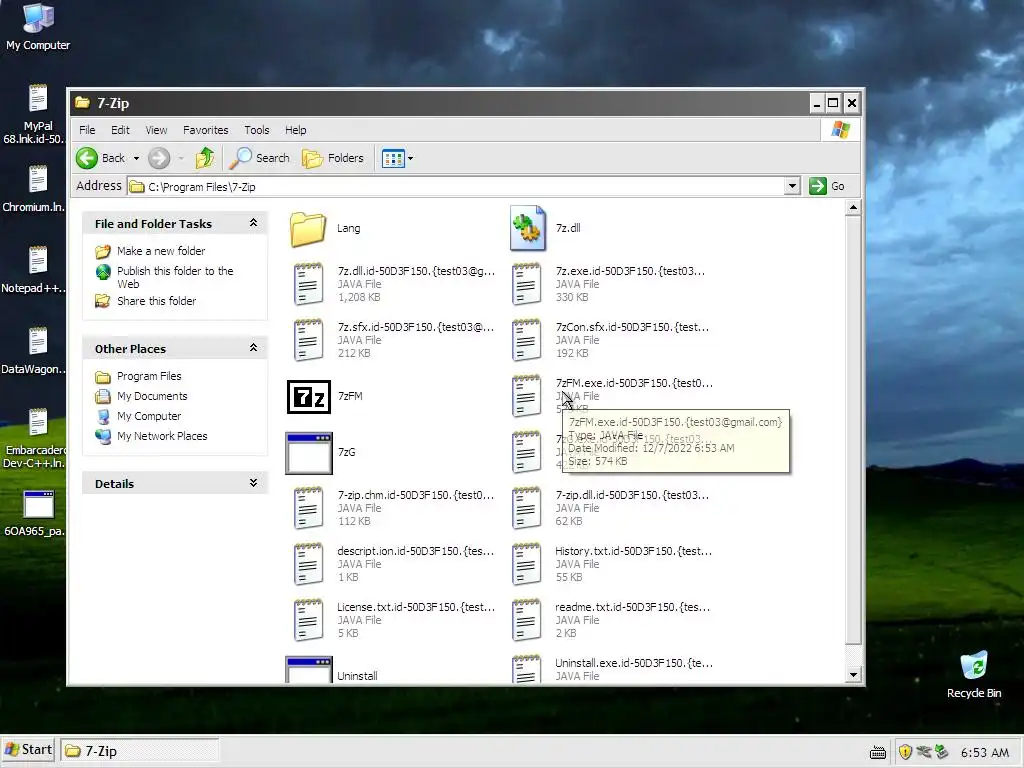Click Publish this folder to the Web
The height and width of the screenshot is (768, 1024).
(175, 277)
